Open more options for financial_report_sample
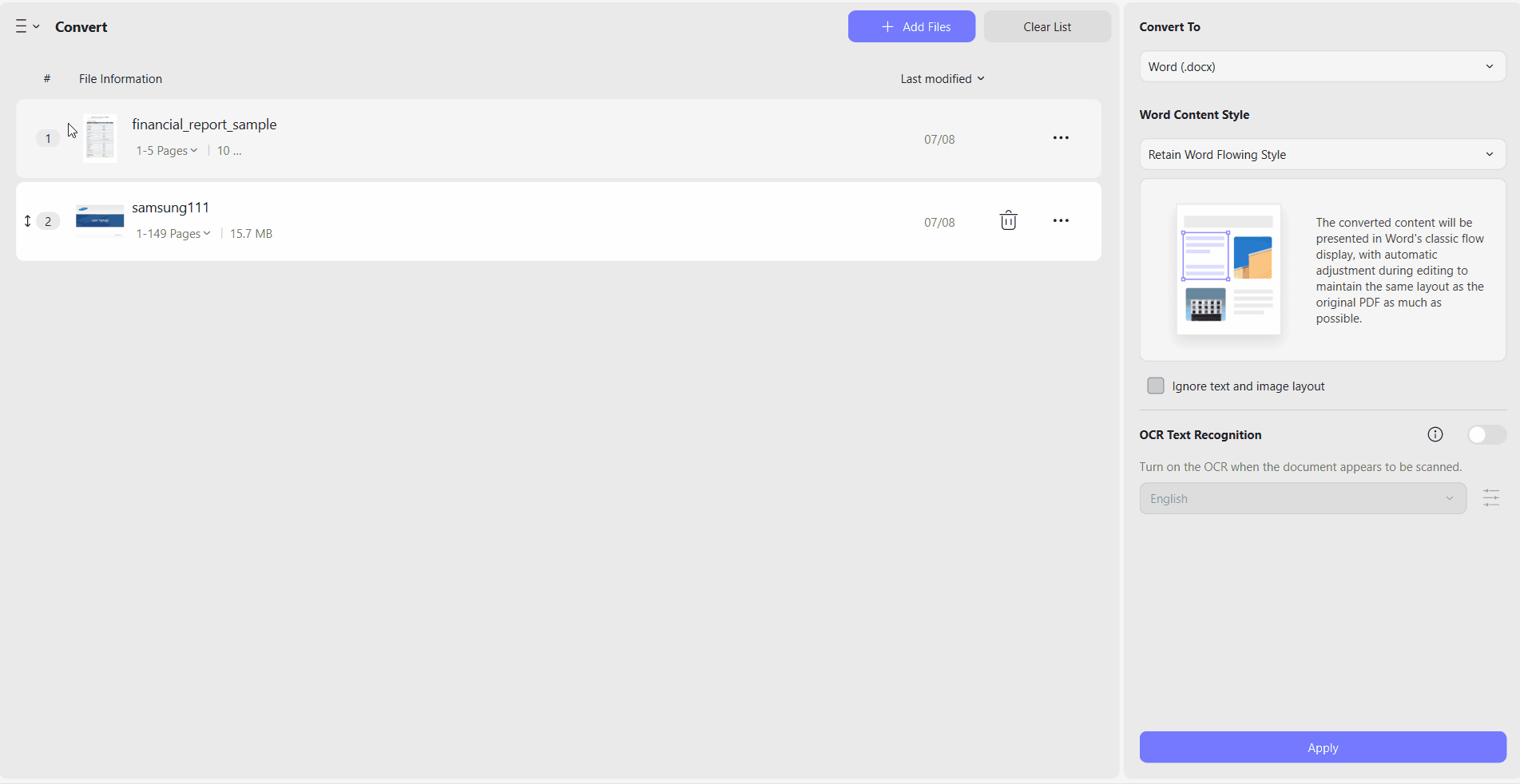The image size is (1520, 784). click(1061, 138)
